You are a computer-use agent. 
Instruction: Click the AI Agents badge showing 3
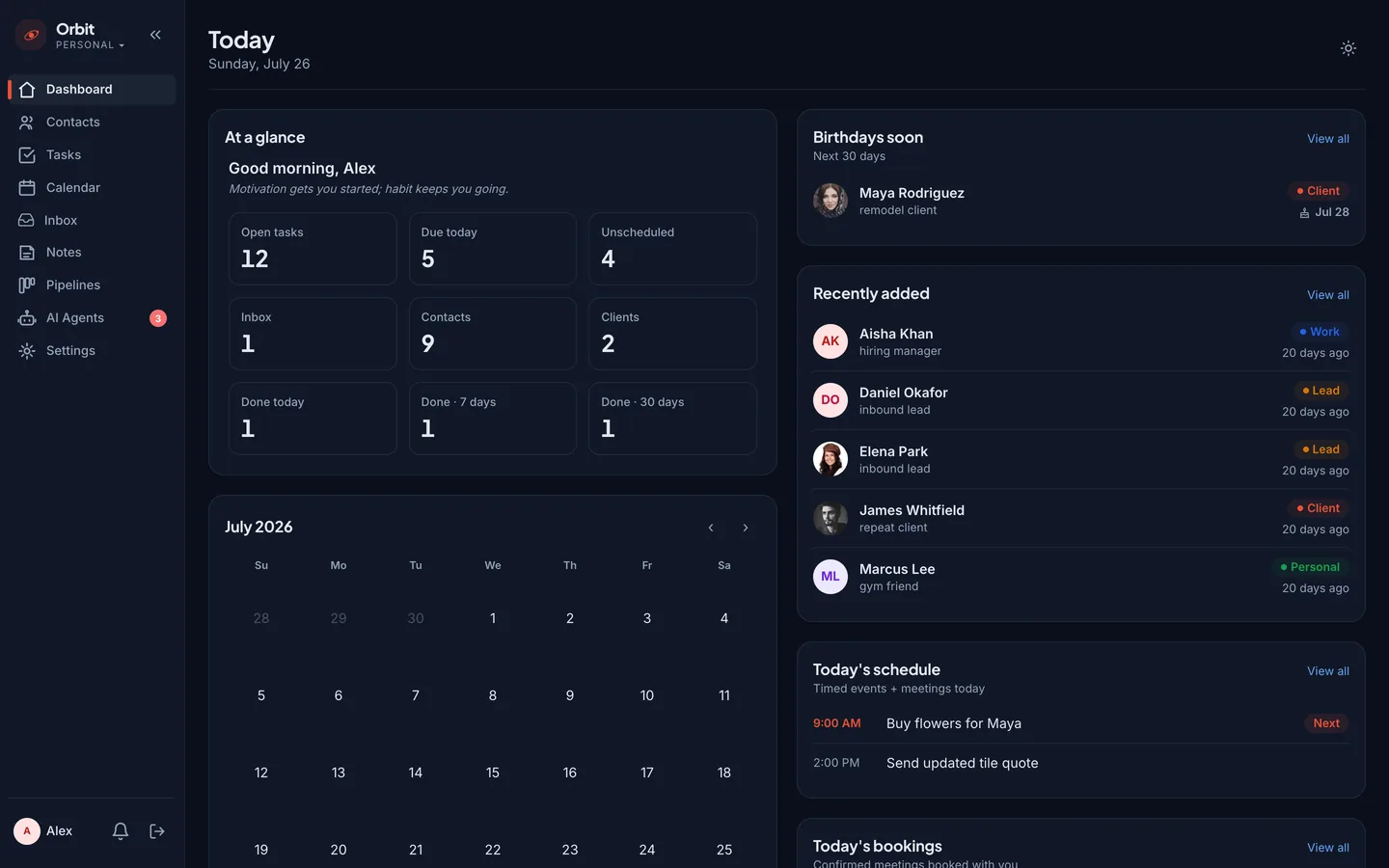coord(158,318)
